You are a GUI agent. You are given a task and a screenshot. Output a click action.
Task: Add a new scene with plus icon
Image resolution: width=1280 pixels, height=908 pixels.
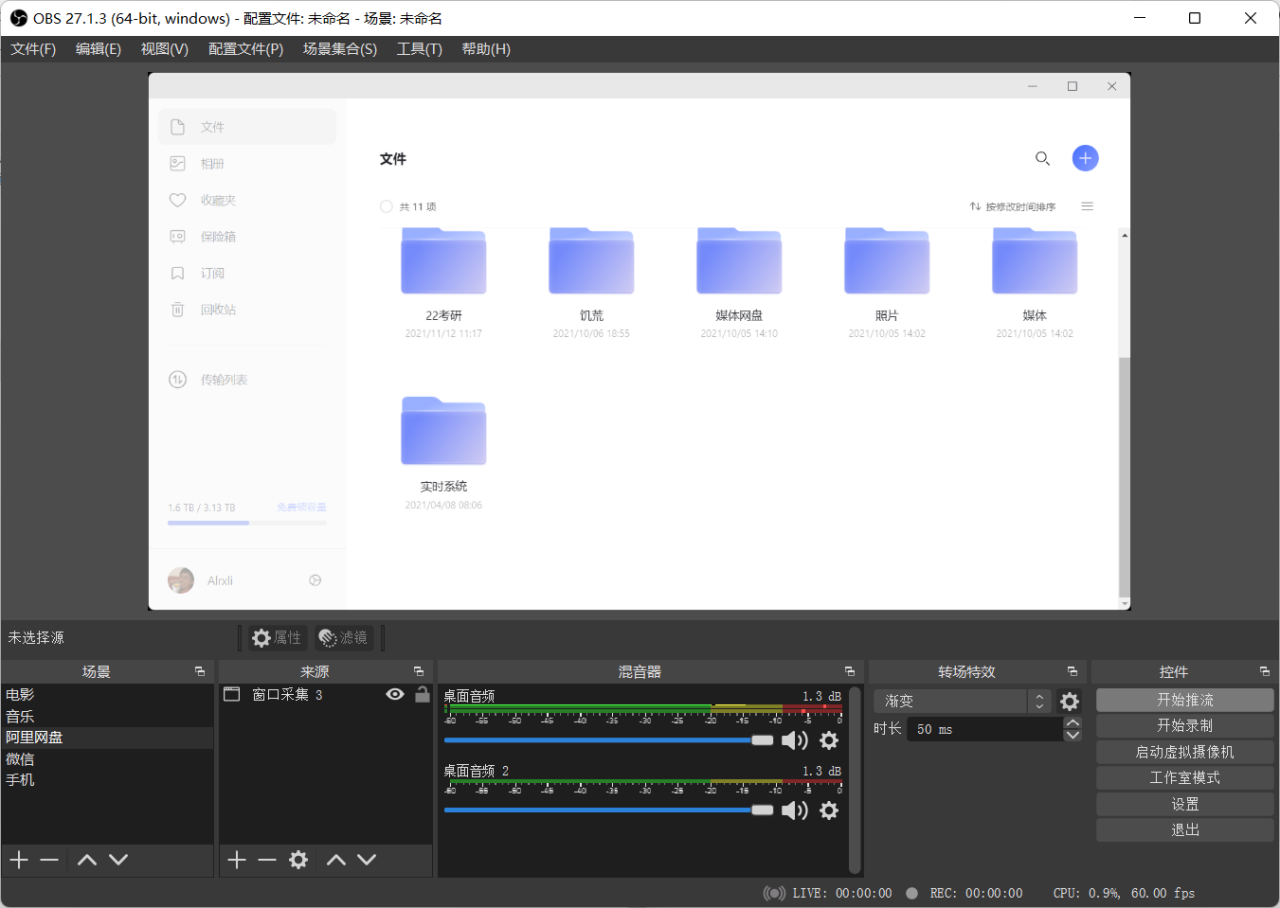pos(19,860)
